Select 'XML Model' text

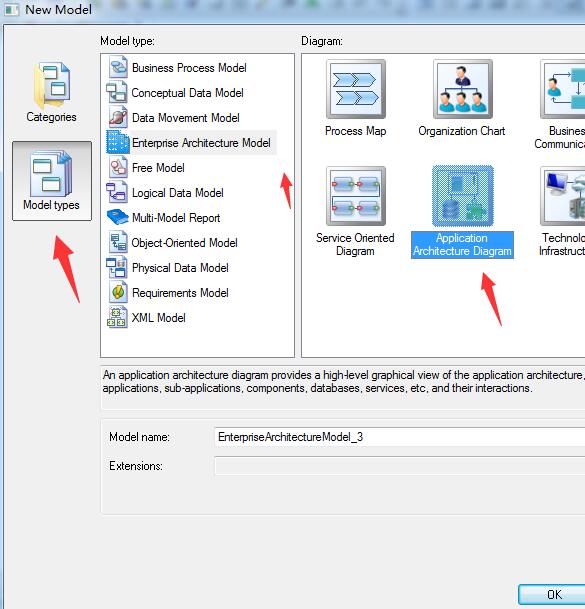pyautogui.click(x=158, y=318)
